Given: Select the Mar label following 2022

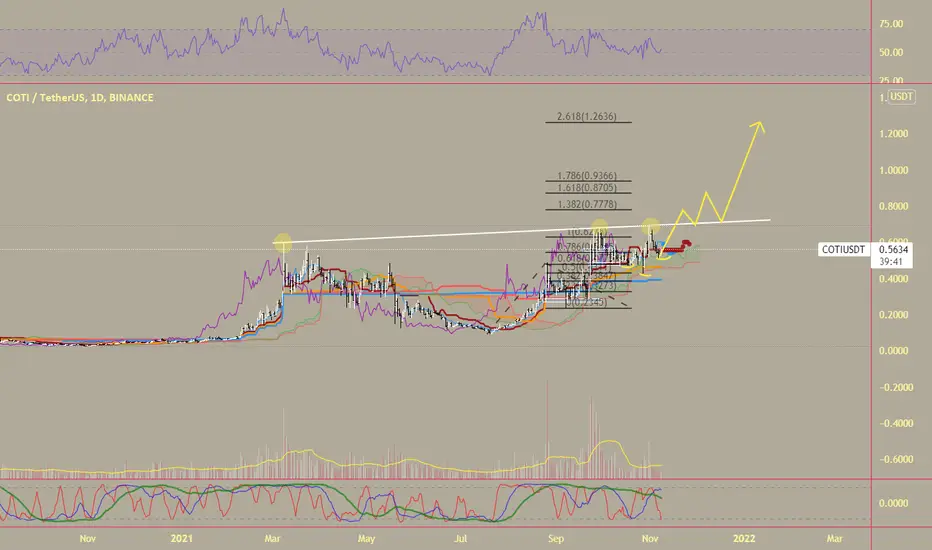Looking at the screenshot, I should 835,538.
